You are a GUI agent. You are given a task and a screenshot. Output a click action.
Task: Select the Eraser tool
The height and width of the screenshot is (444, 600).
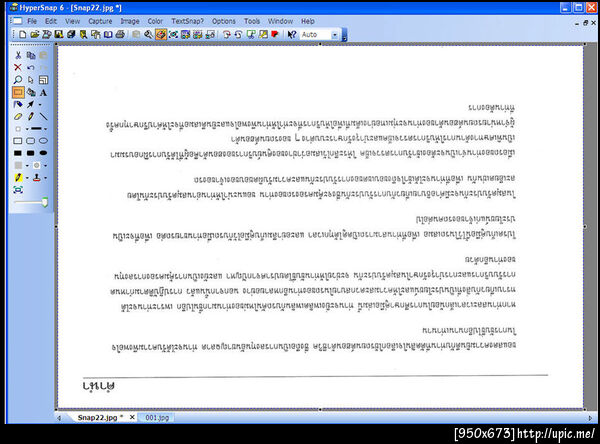coord(18,116)
